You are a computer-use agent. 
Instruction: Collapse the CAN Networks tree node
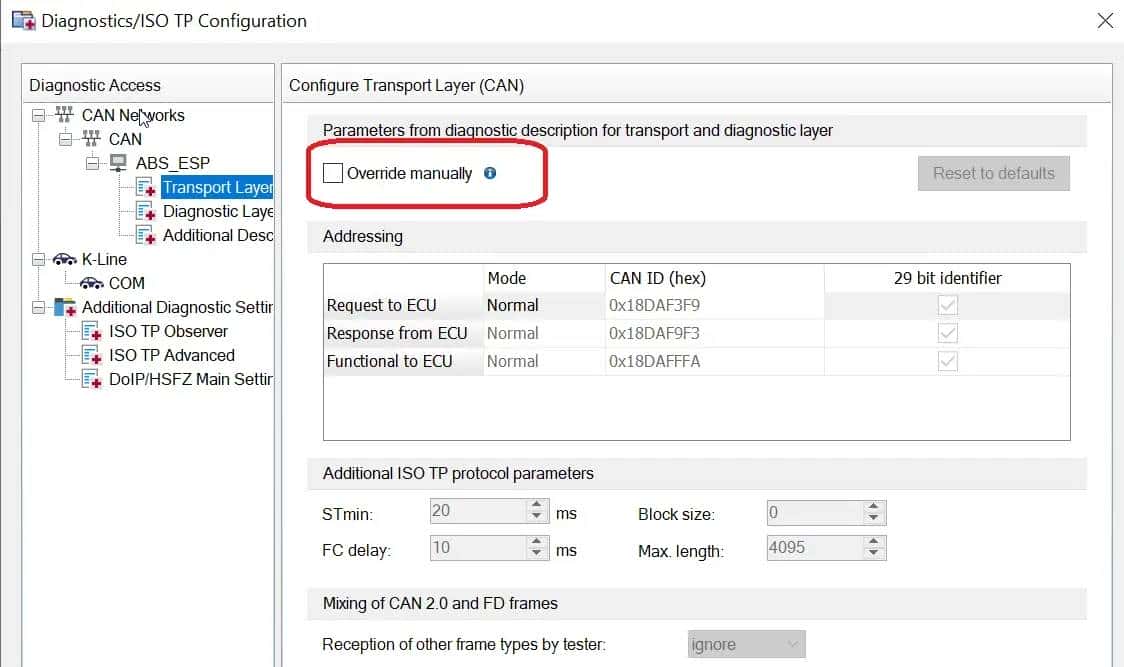pos(39,115)
